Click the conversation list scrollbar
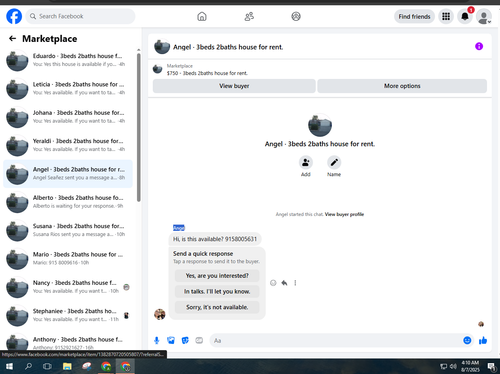The height and width of the screenshot is (374, 500). coord(139,127)
